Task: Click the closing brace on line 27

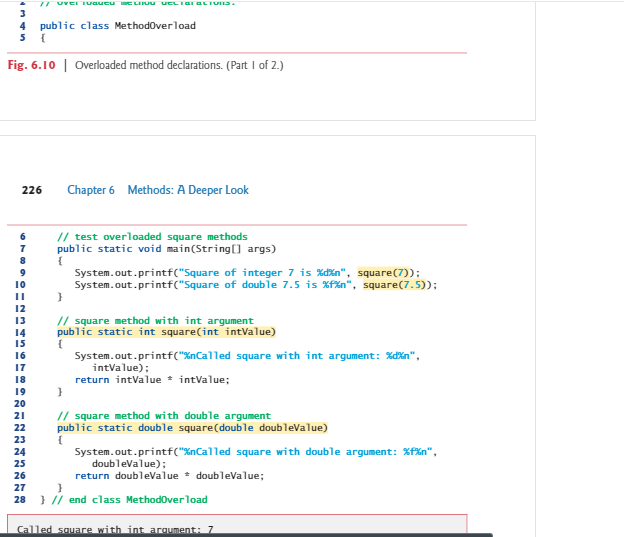Action: point(60,488)
